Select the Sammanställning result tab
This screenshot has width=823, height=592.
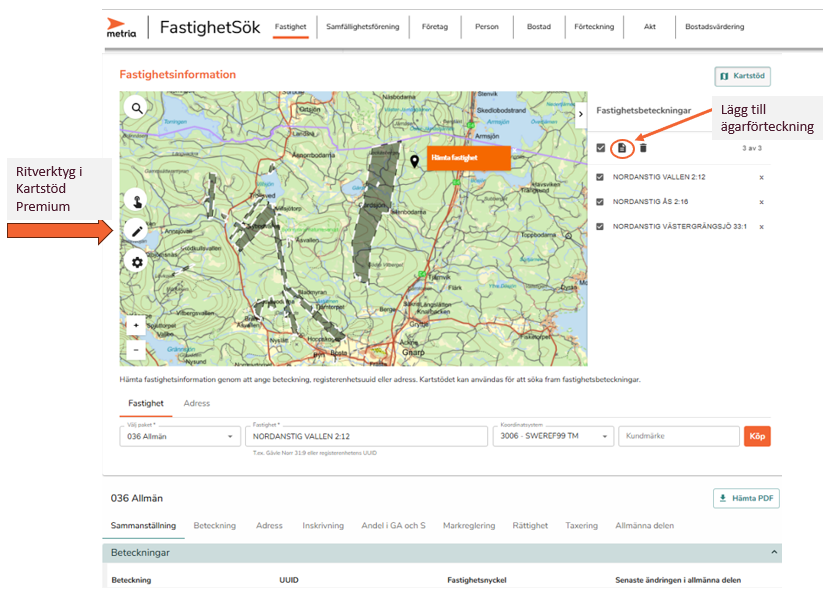coord(143,525)
